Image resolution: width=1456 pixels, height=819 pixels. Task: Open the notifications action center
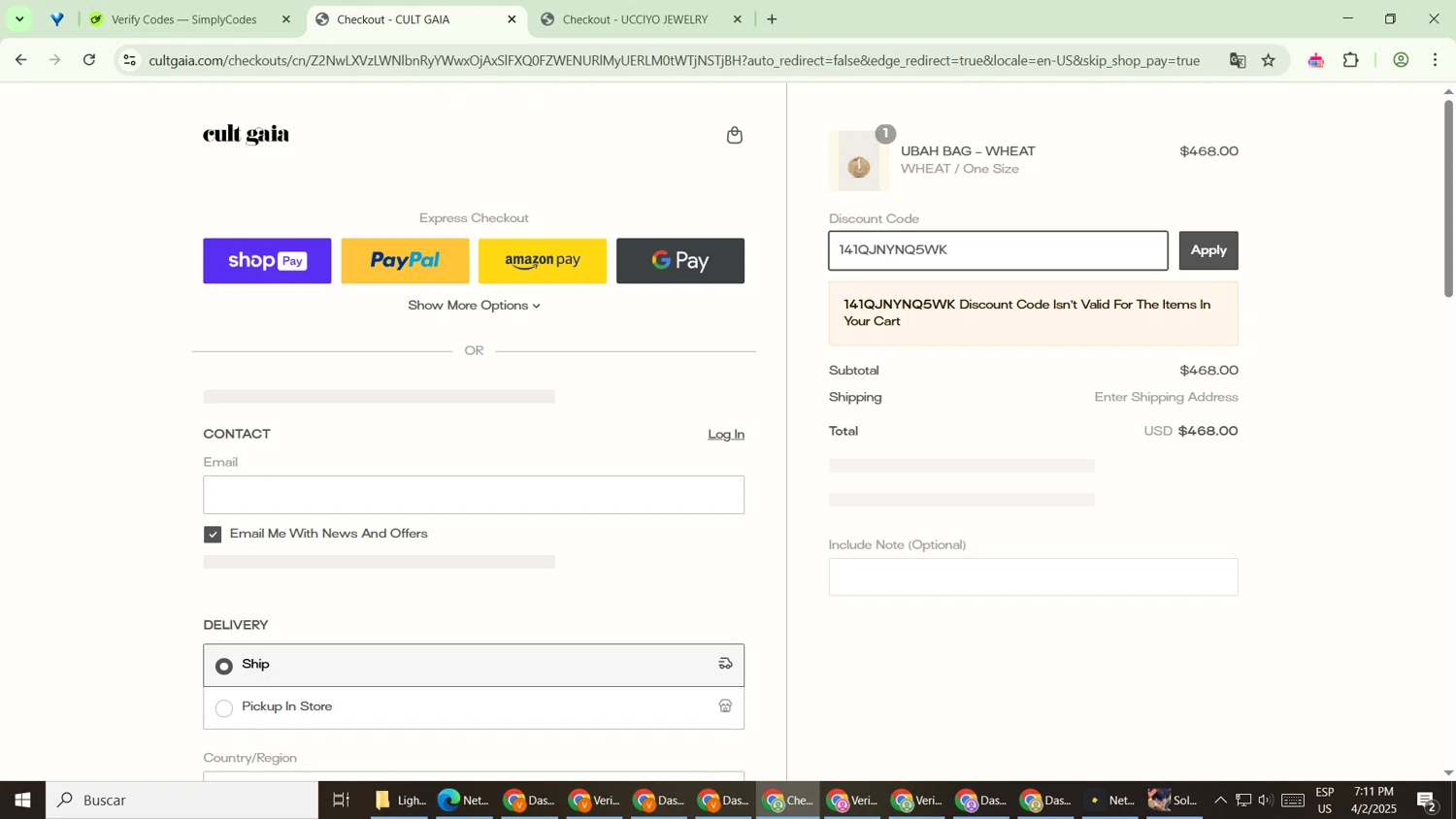(1427, 801)
